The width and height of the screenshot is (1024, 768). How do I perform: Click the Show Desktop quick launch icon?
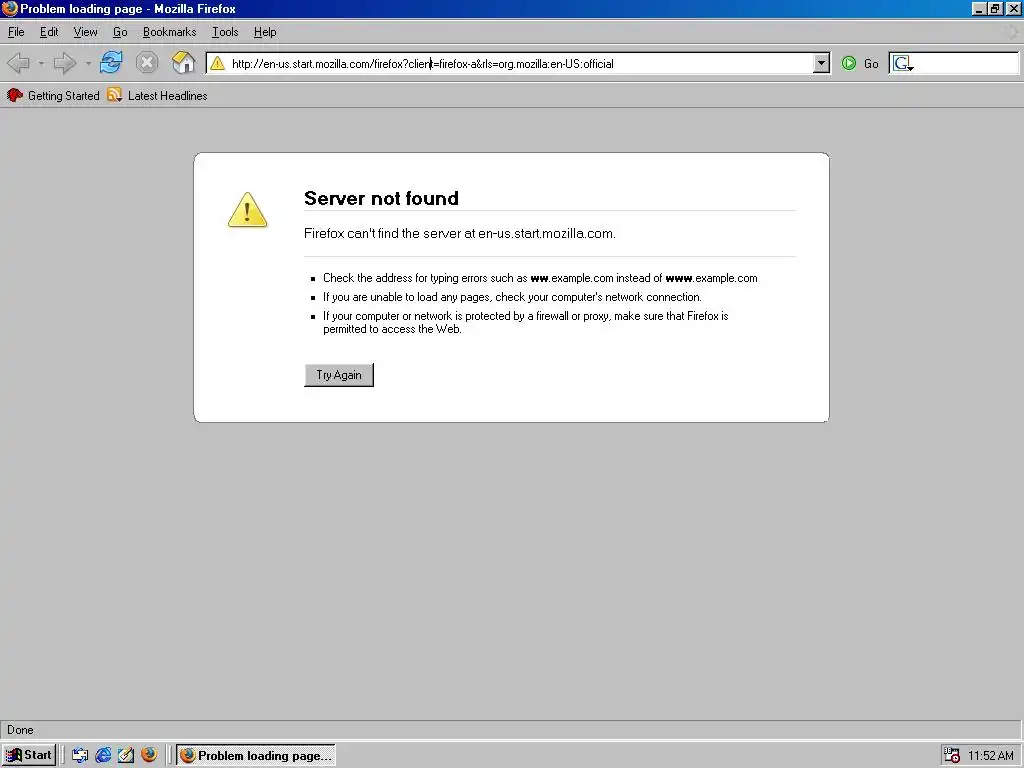pyautogui.click(x=80, y=755)
